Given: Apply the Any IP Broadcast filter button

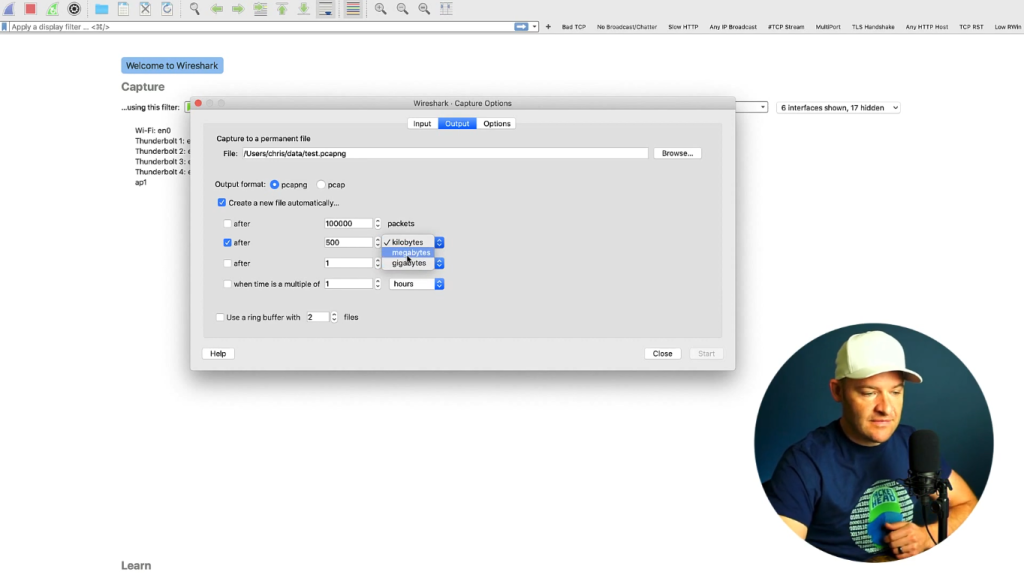Looking at the screenshot, I should pyautogui.click(x=733, y=27).
